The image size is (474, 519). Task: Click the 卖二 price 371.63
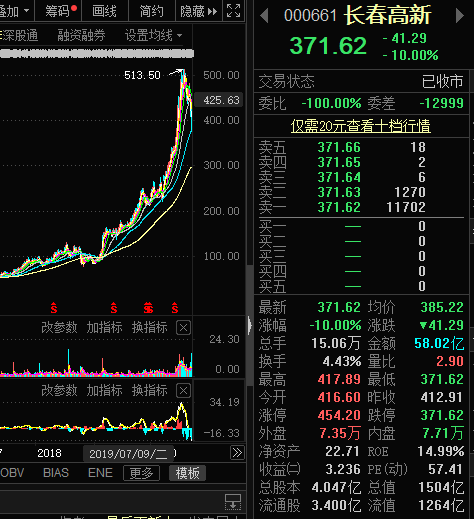coord(339,192)
